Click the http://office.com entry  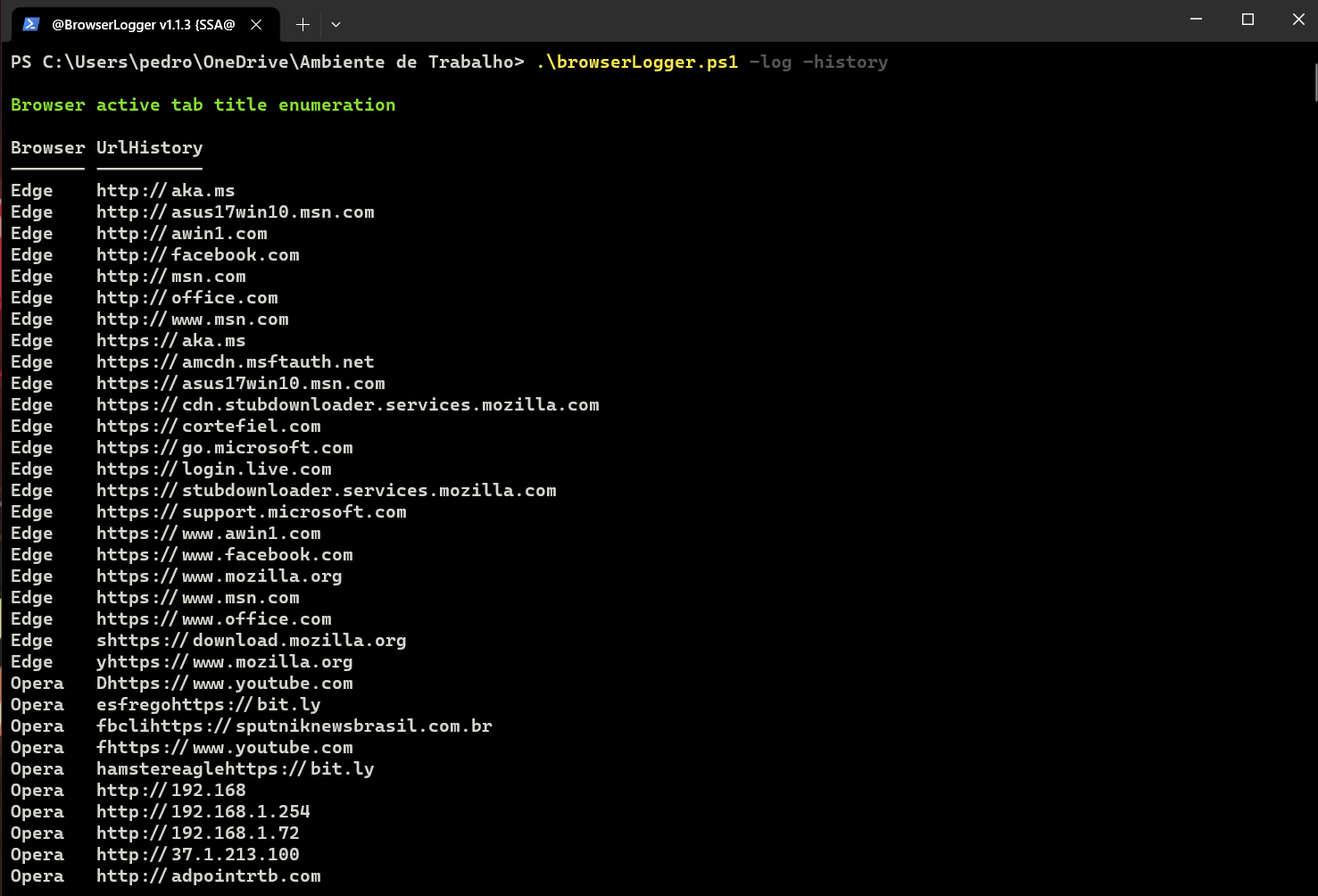187,297
